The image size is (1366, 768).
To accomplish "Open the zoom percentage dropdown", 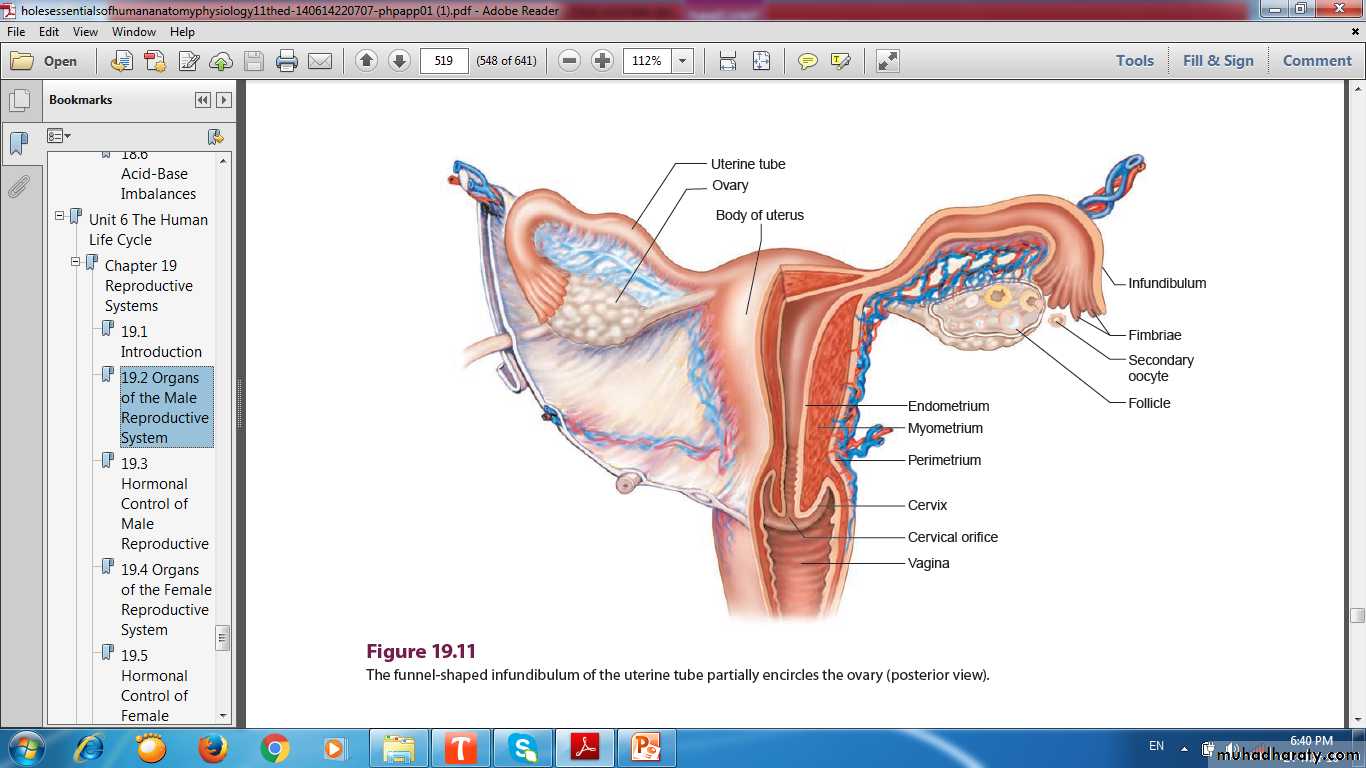I will tap(683, 61).
